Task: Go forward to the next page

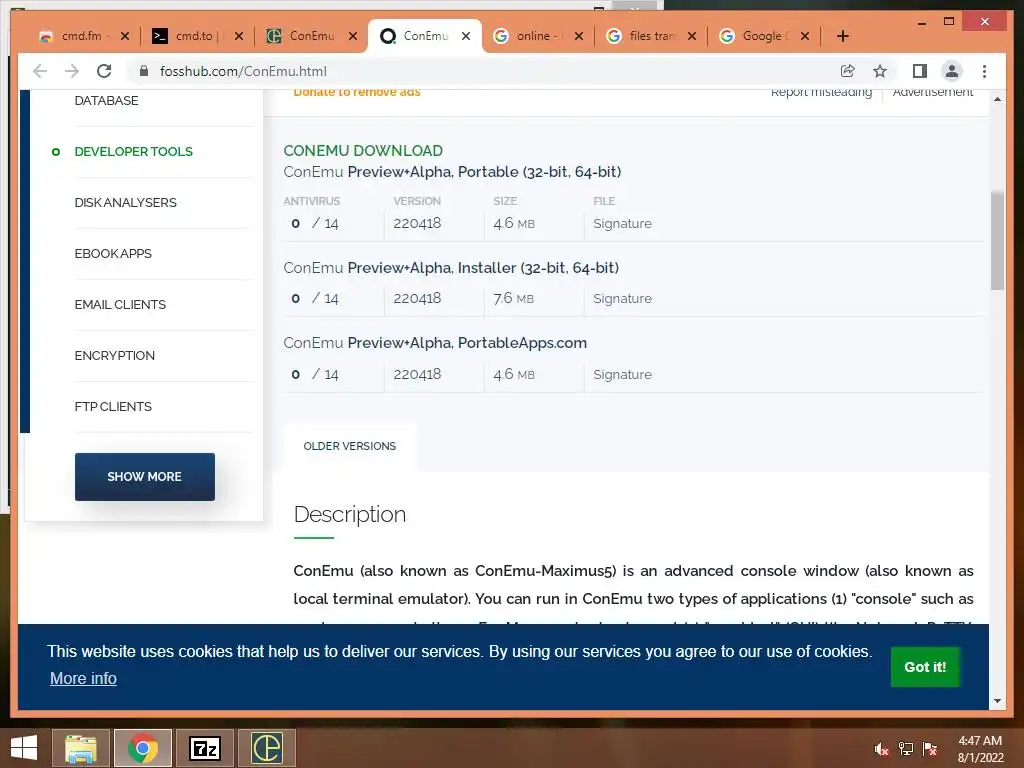Action: 72,71
